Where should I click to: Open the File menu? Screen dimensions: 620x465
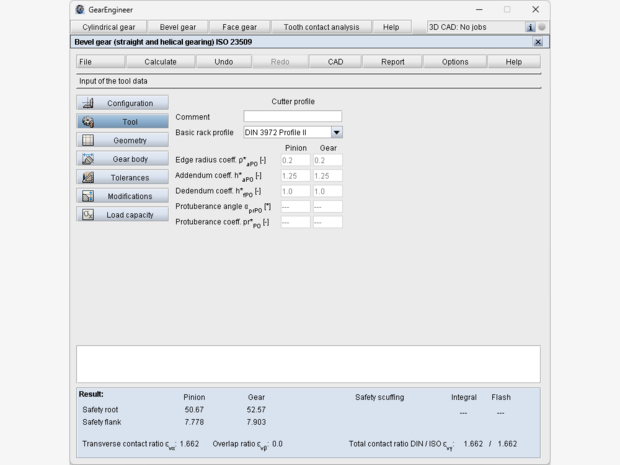click(x=86, y=62)
